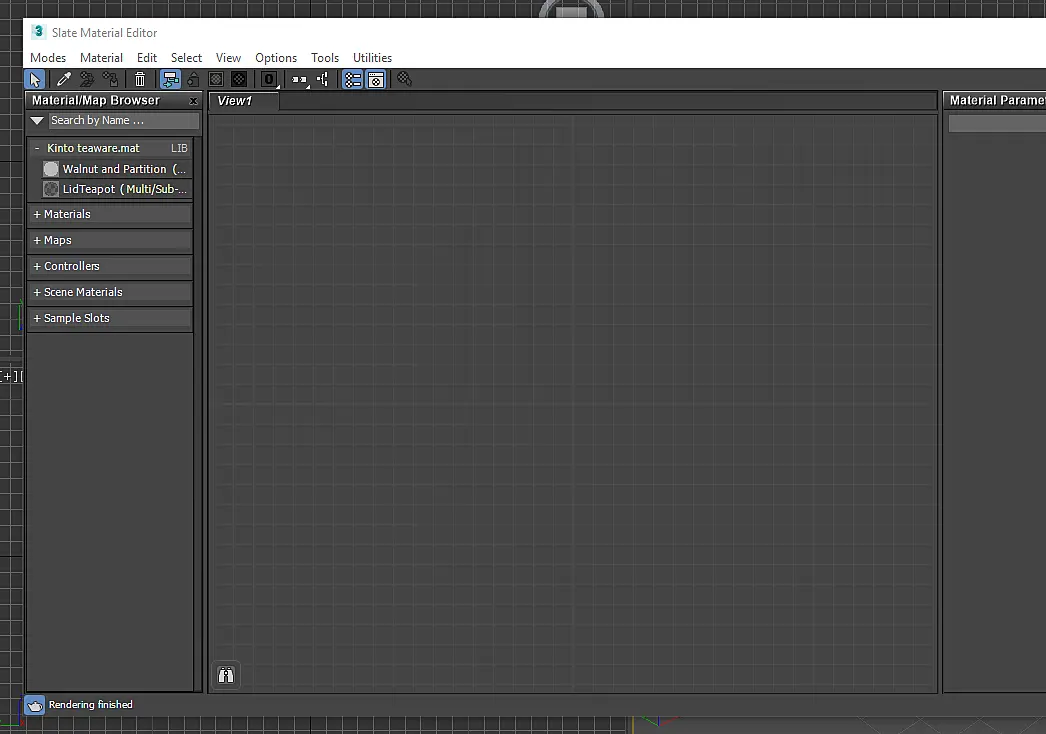Click Put Material to Scene icon
Image resolution: width=1046 pixels, height=734 pixels.
[87, 79]
